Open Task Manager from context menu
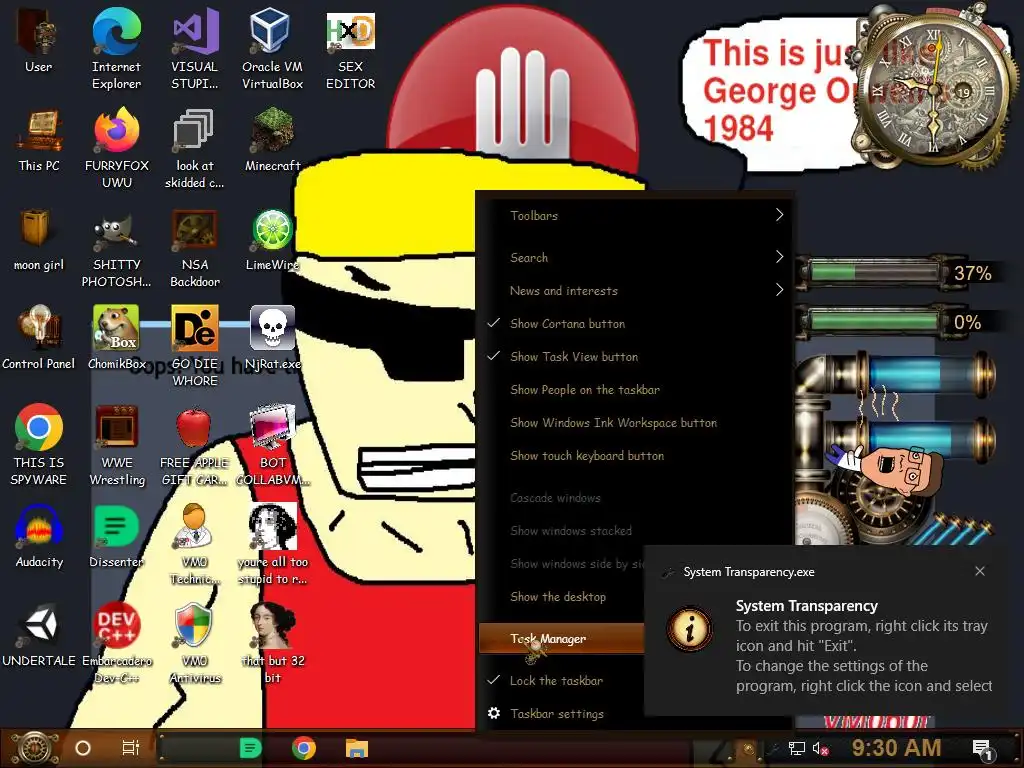 (562, 638)
